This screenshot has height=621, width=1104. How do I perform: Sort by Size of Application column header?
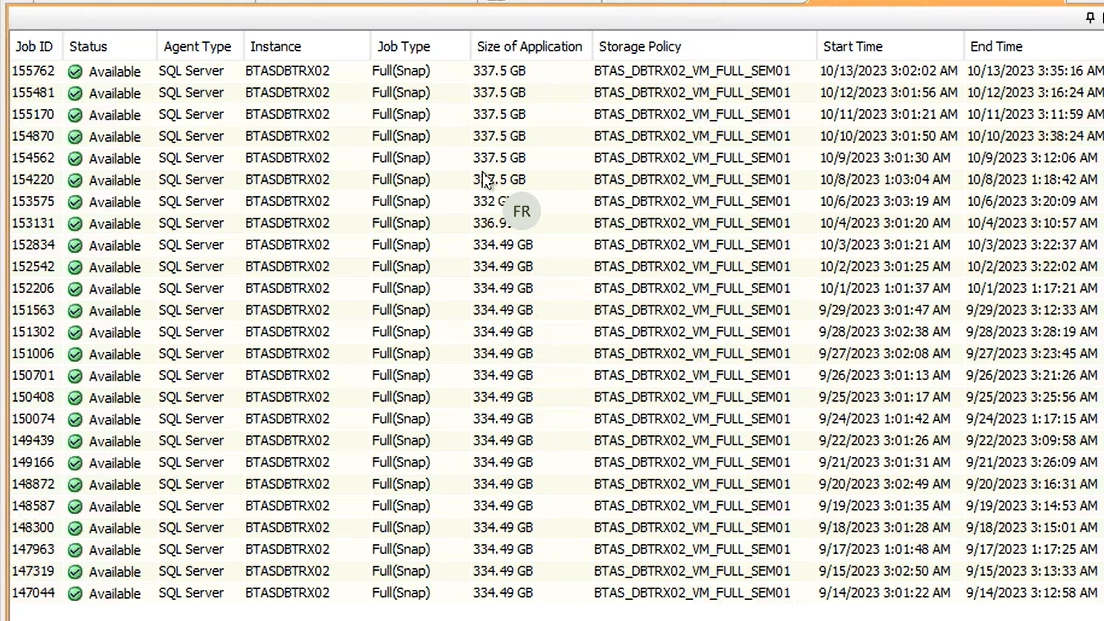tap(532, 46)
